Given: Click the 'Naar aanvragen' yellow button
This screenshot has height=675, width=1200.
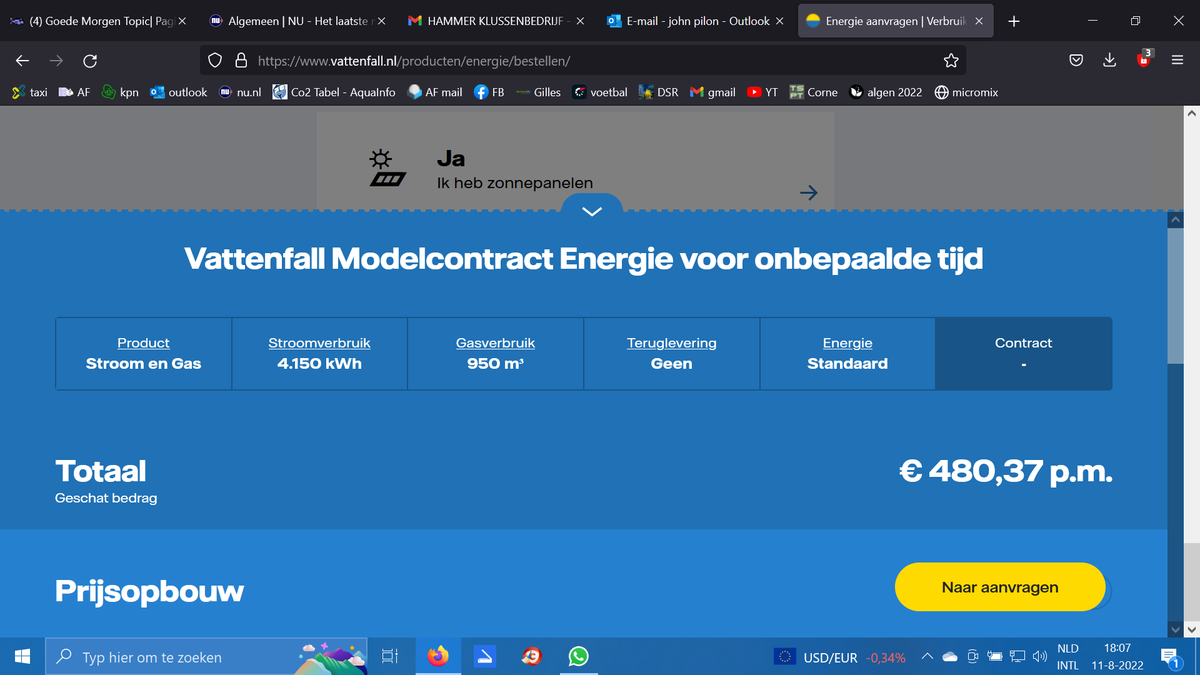Looking at the screenshot, I should coord(1000,587).
